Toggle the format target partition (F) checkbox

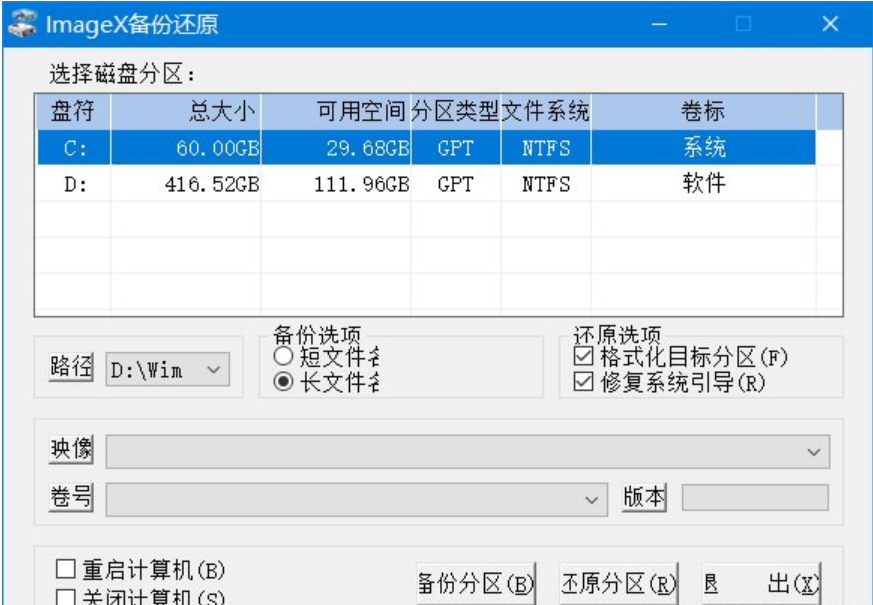click(x=583, y=357)
